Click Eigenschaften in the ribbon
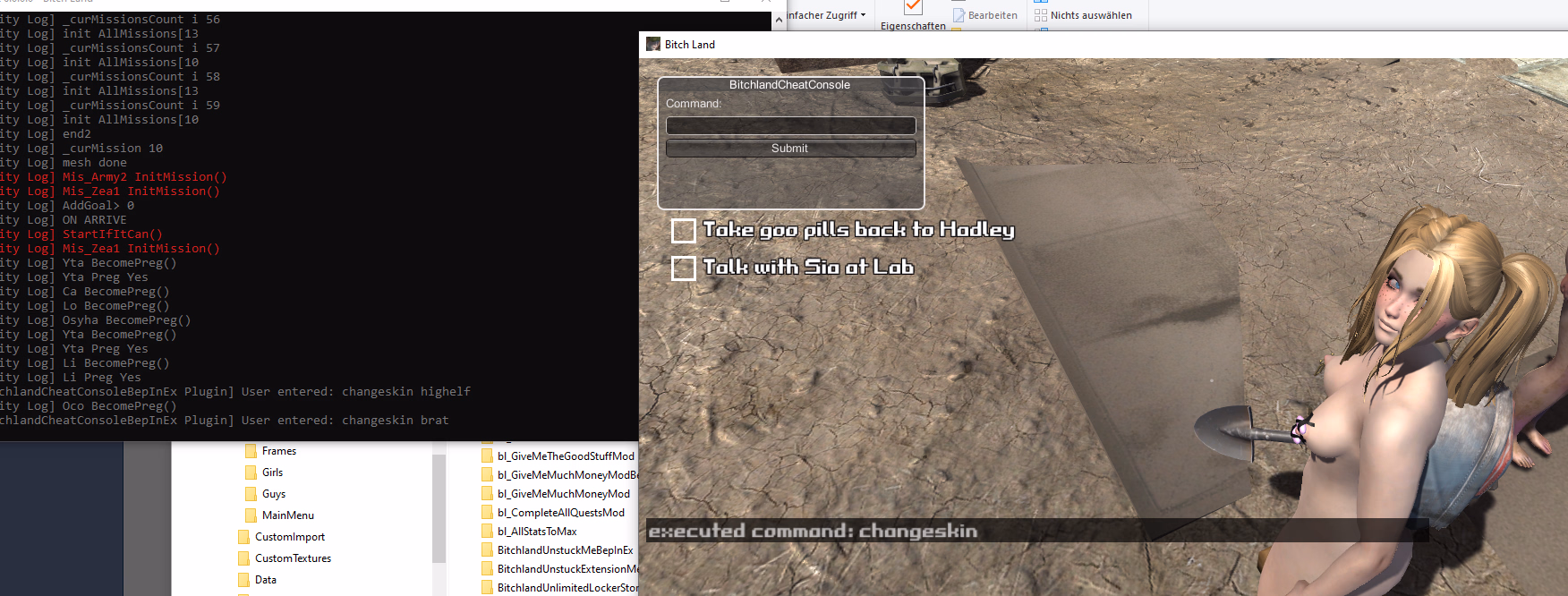The image size is (1568, 596). [x=913, y=26]
